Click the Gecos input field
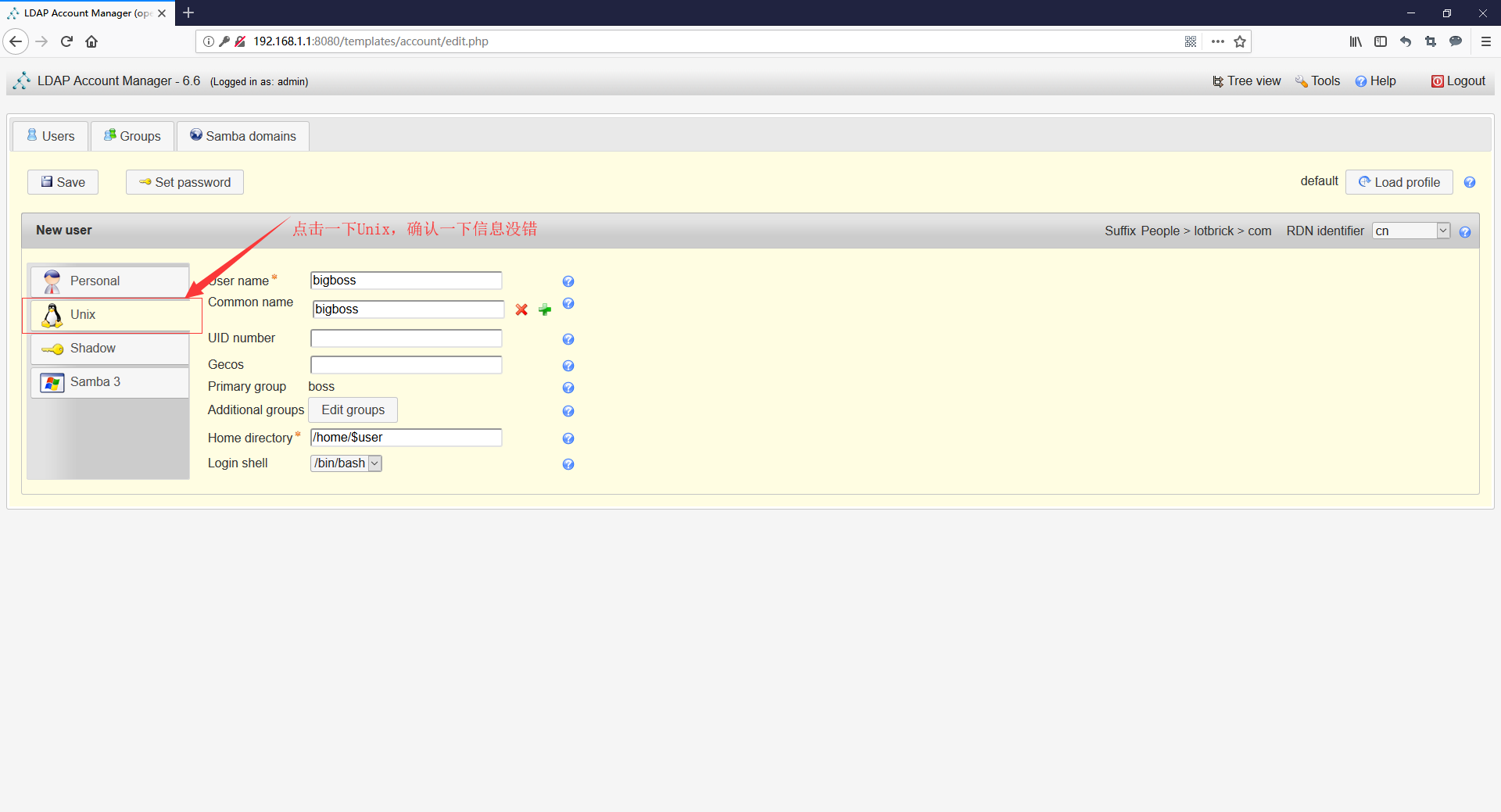Viewport: 1501px width, 812px height. [406, 365]
